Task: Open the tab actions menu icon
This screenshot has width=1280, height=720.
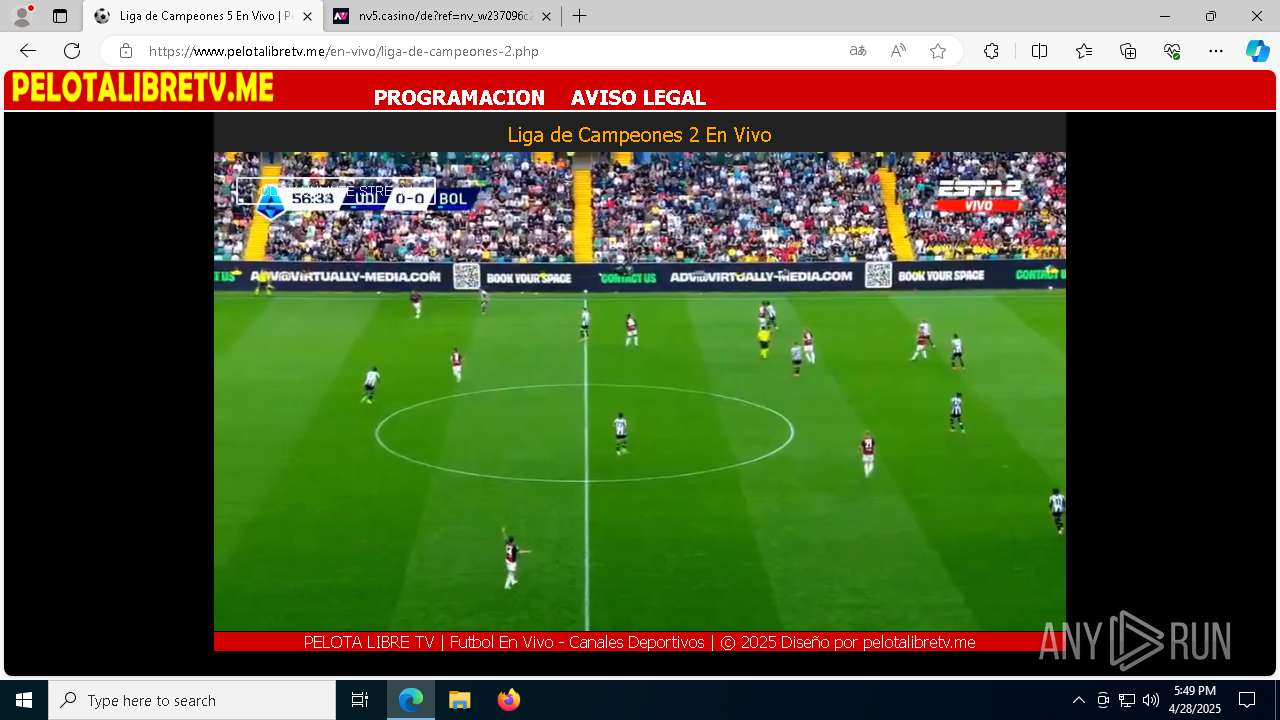Action: [60, 16]
